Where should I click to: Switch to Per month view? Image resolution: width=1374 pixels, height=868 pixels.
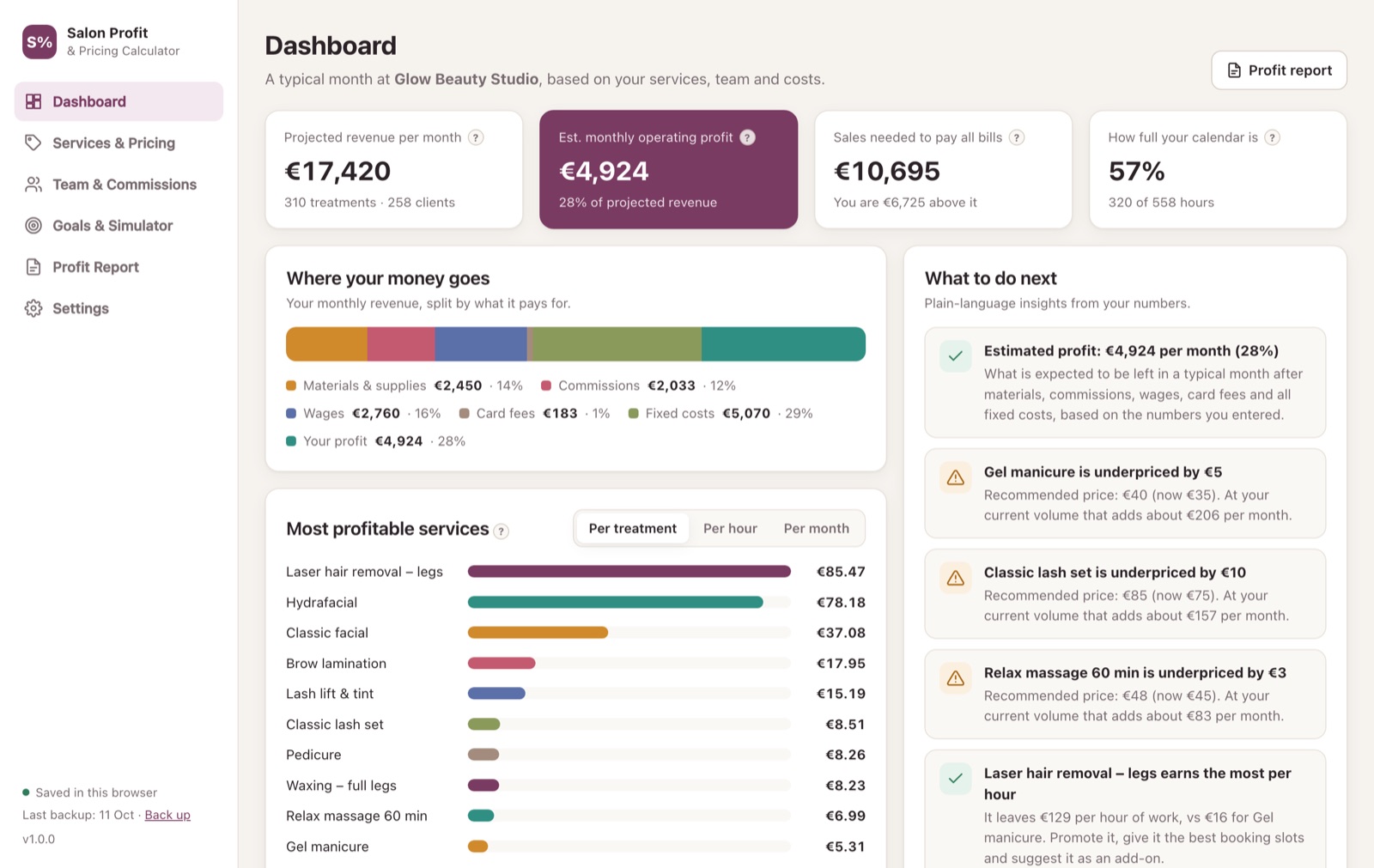pyautogui.click(x=816, y=529)
